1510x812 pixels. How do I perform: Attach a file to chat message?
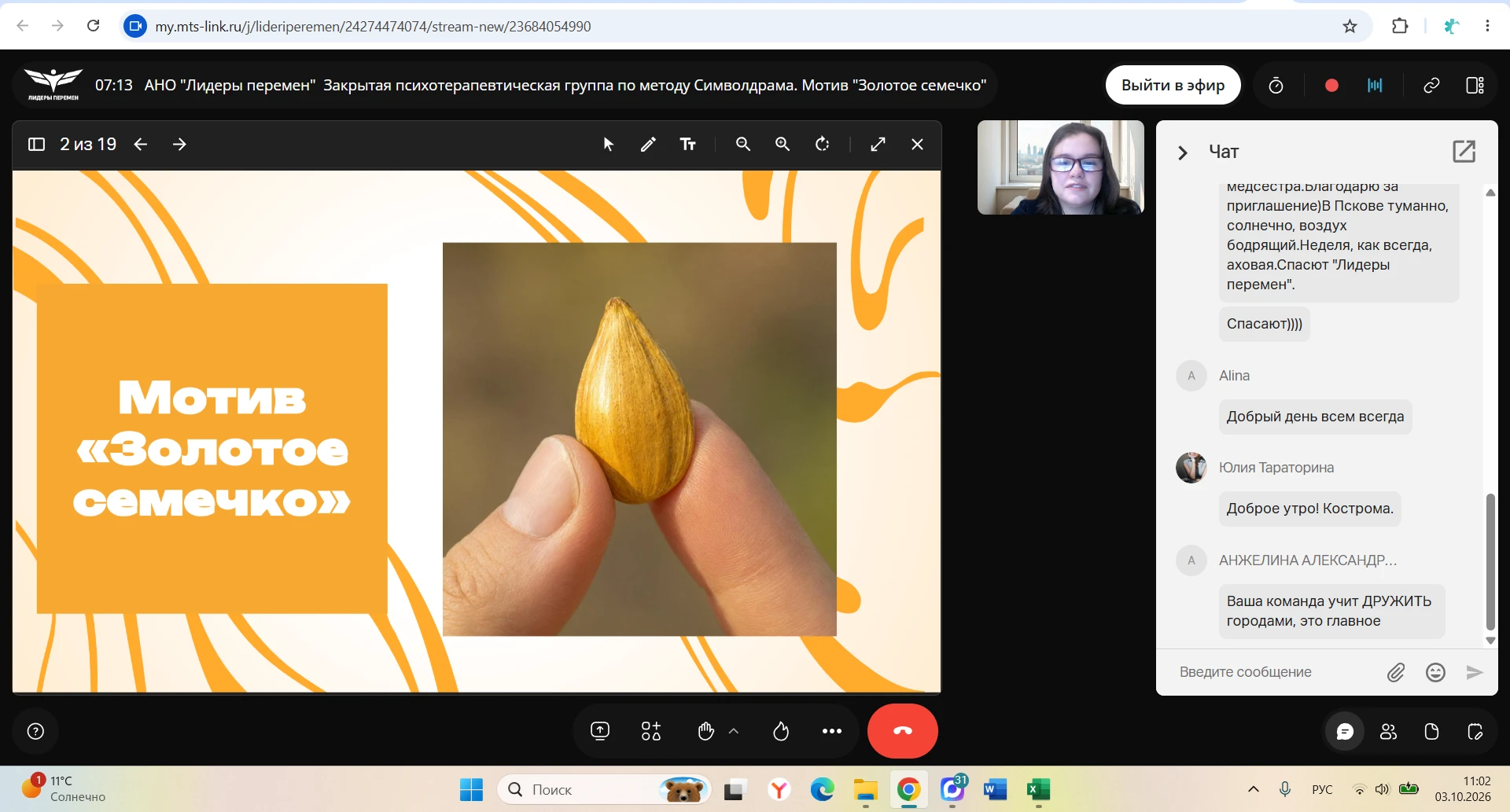click(x=1396, y=672)
